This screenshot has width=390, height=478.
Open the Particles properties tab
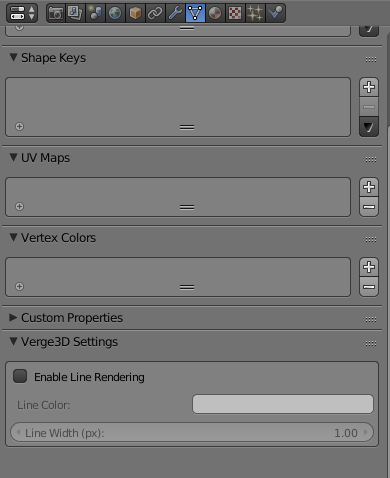click(255, 13)
